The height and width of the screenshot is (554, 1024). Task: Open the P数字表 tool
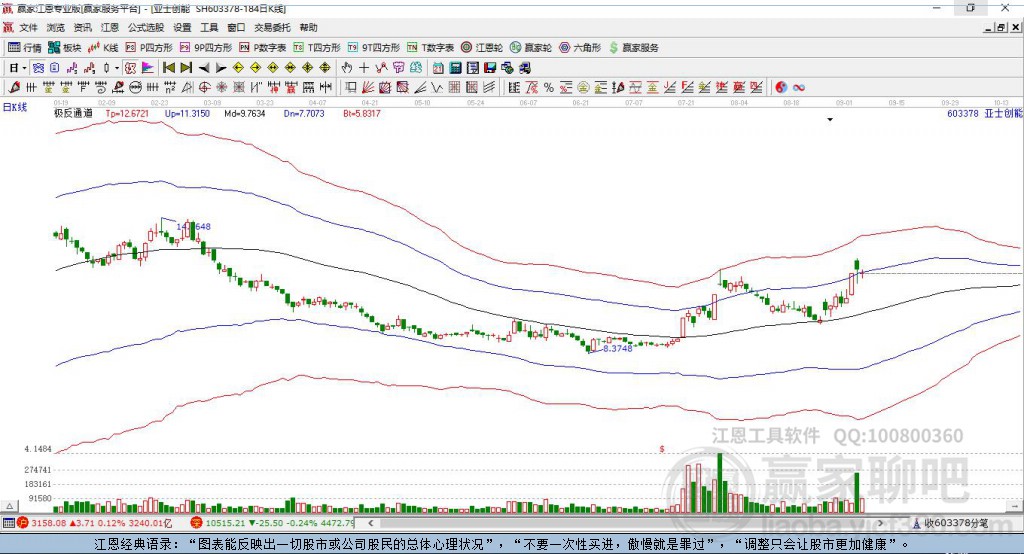click(263, 48)
